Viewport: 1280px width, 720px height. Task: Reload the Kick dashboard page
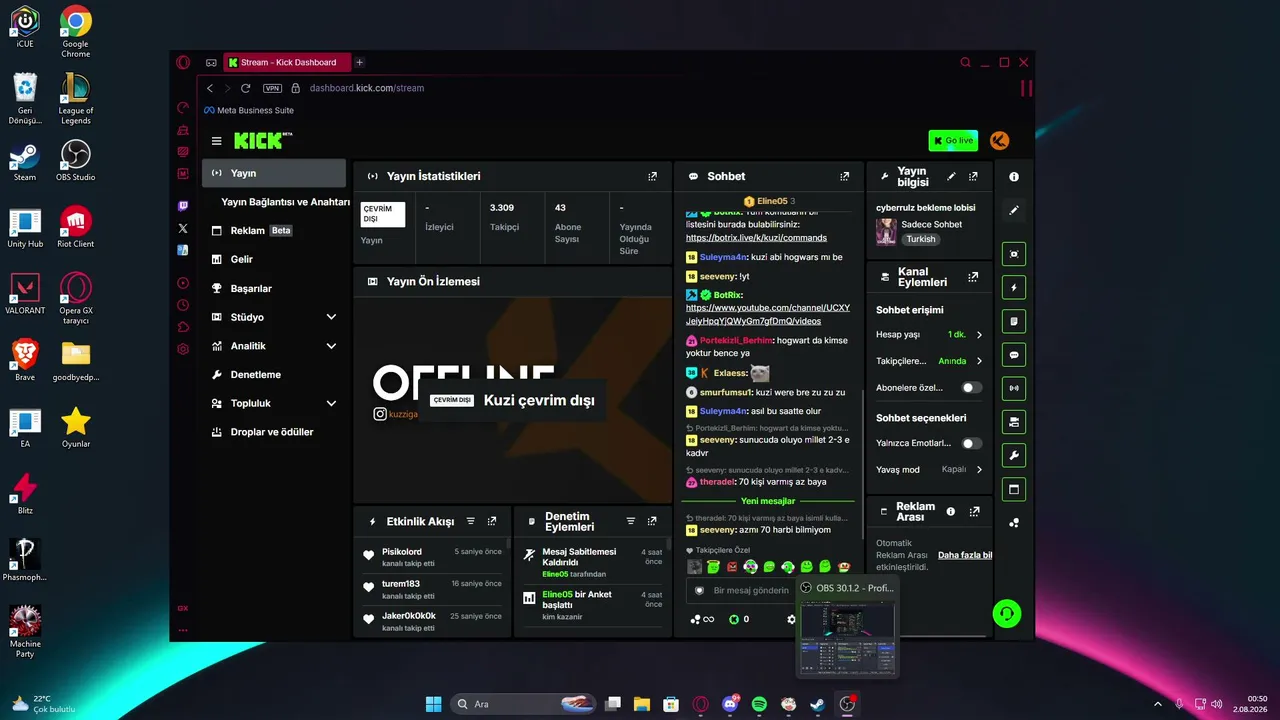click(245, 88)
